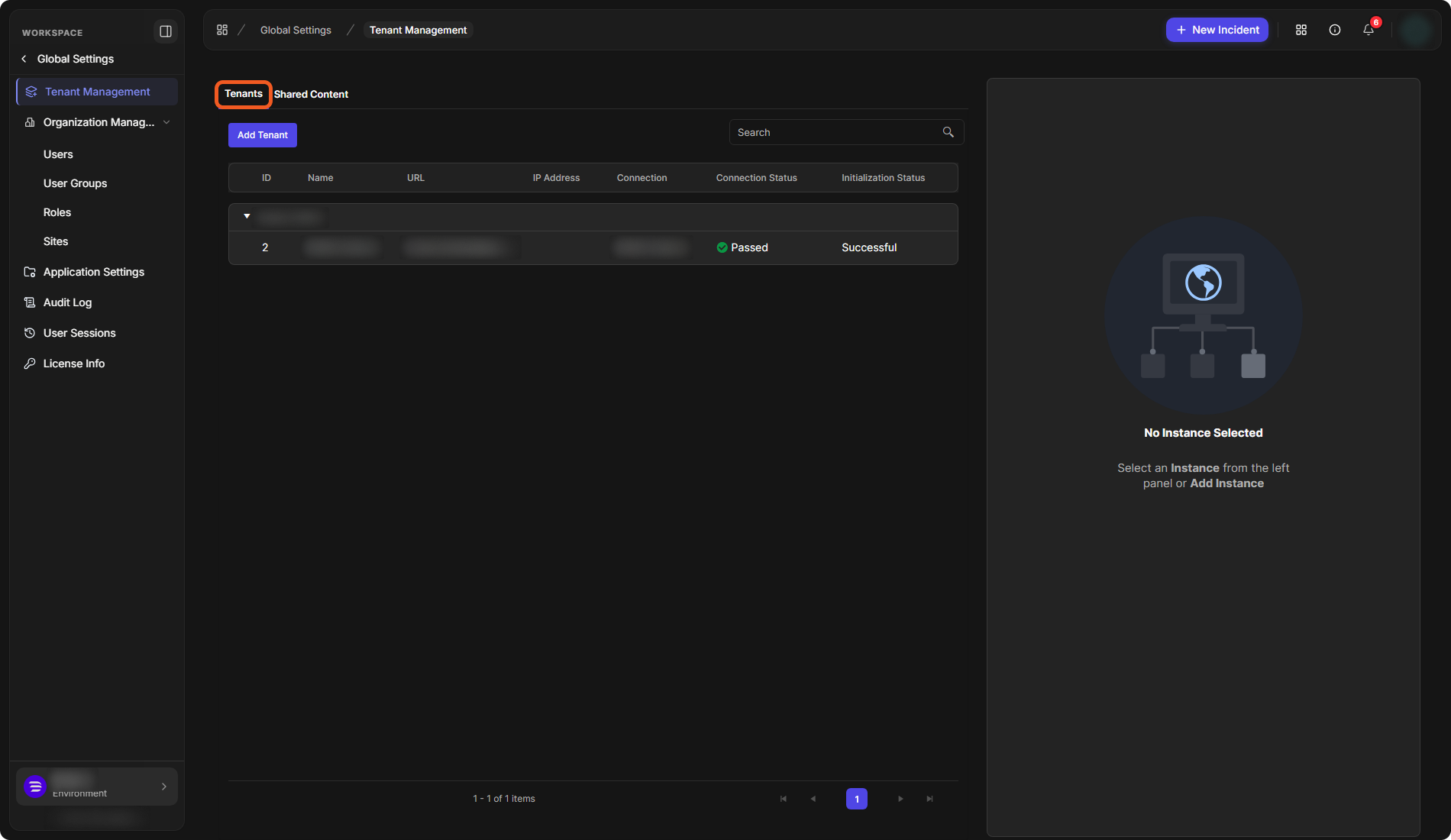The image size is (1451, 840).
Task: Open the Environment switcher chevron
Action: [x=163, y=787]
